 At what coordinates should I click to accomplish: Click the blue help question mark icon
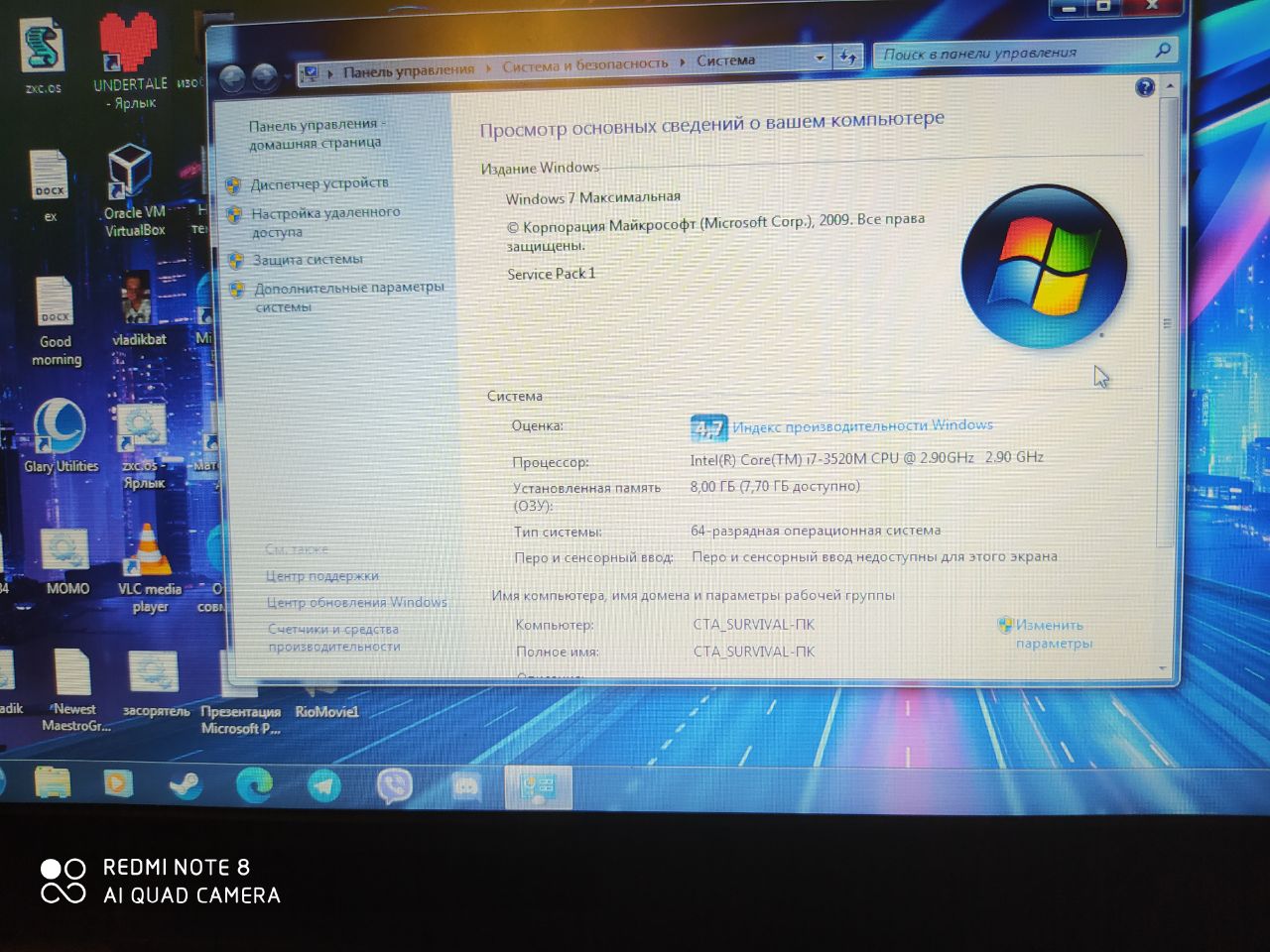[x=1145, y=87]
